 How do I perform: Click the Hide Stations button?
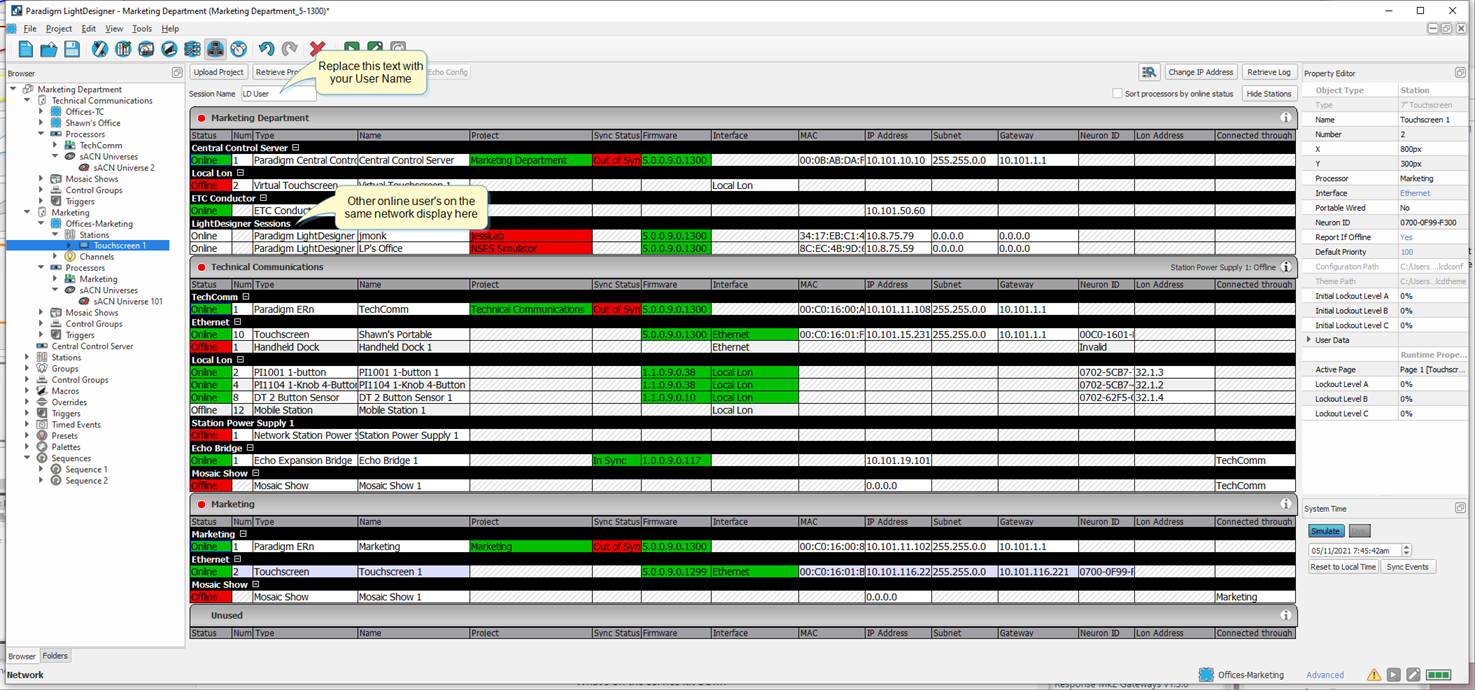(x=1268, y=94)
